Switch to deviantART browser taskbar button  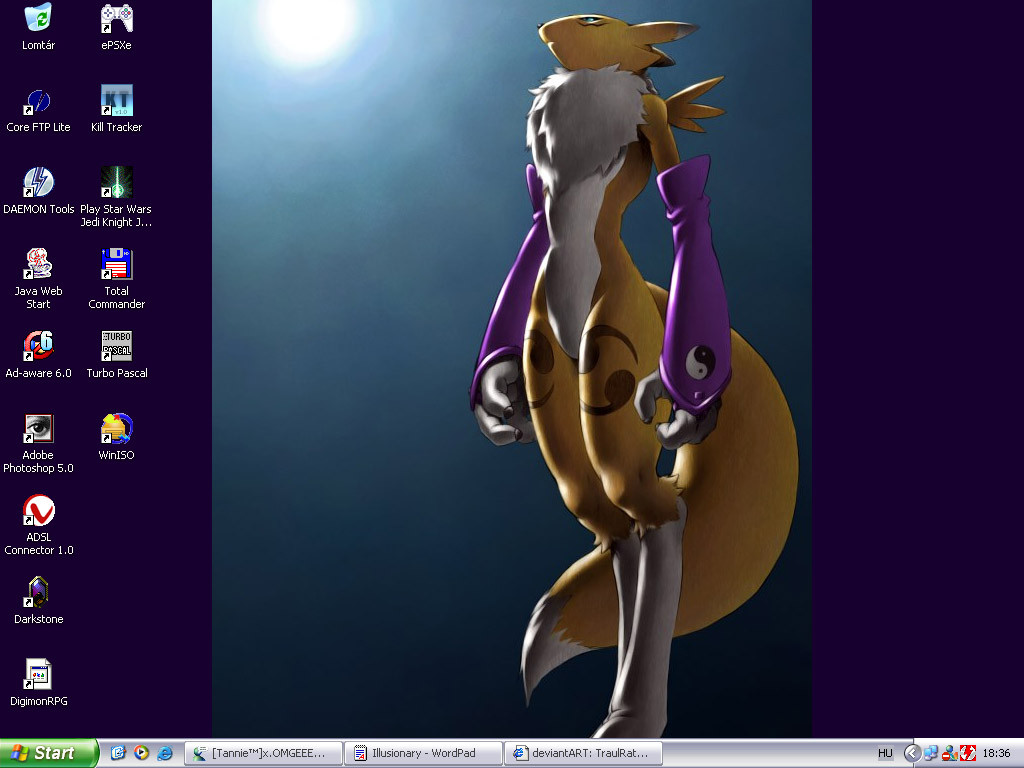(x=583, y=753)
